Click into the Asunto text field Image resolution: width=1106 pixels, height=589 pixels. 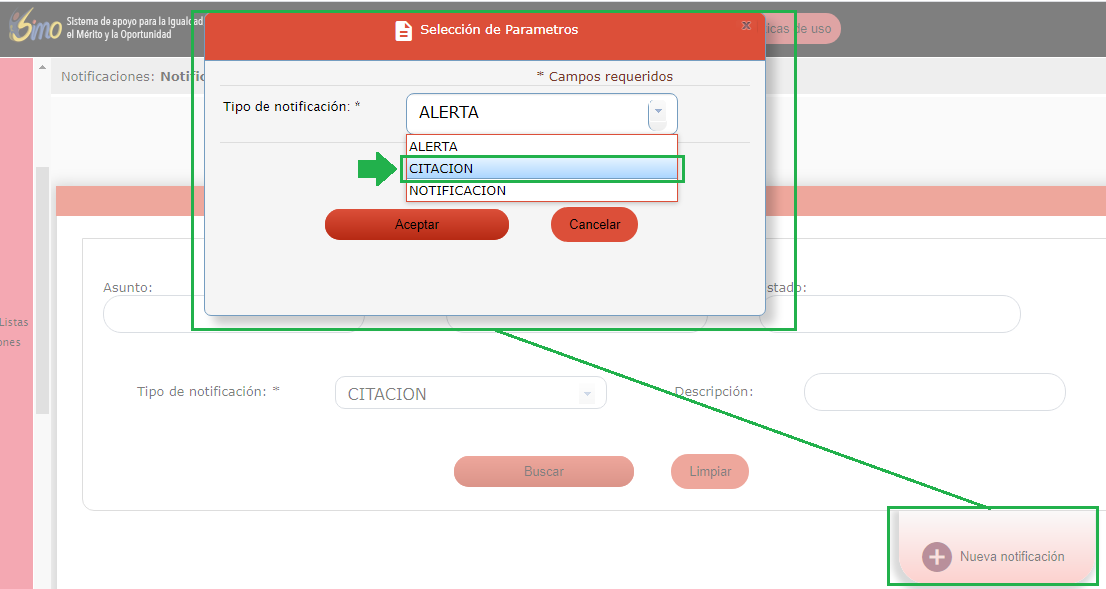coord(152,315)
